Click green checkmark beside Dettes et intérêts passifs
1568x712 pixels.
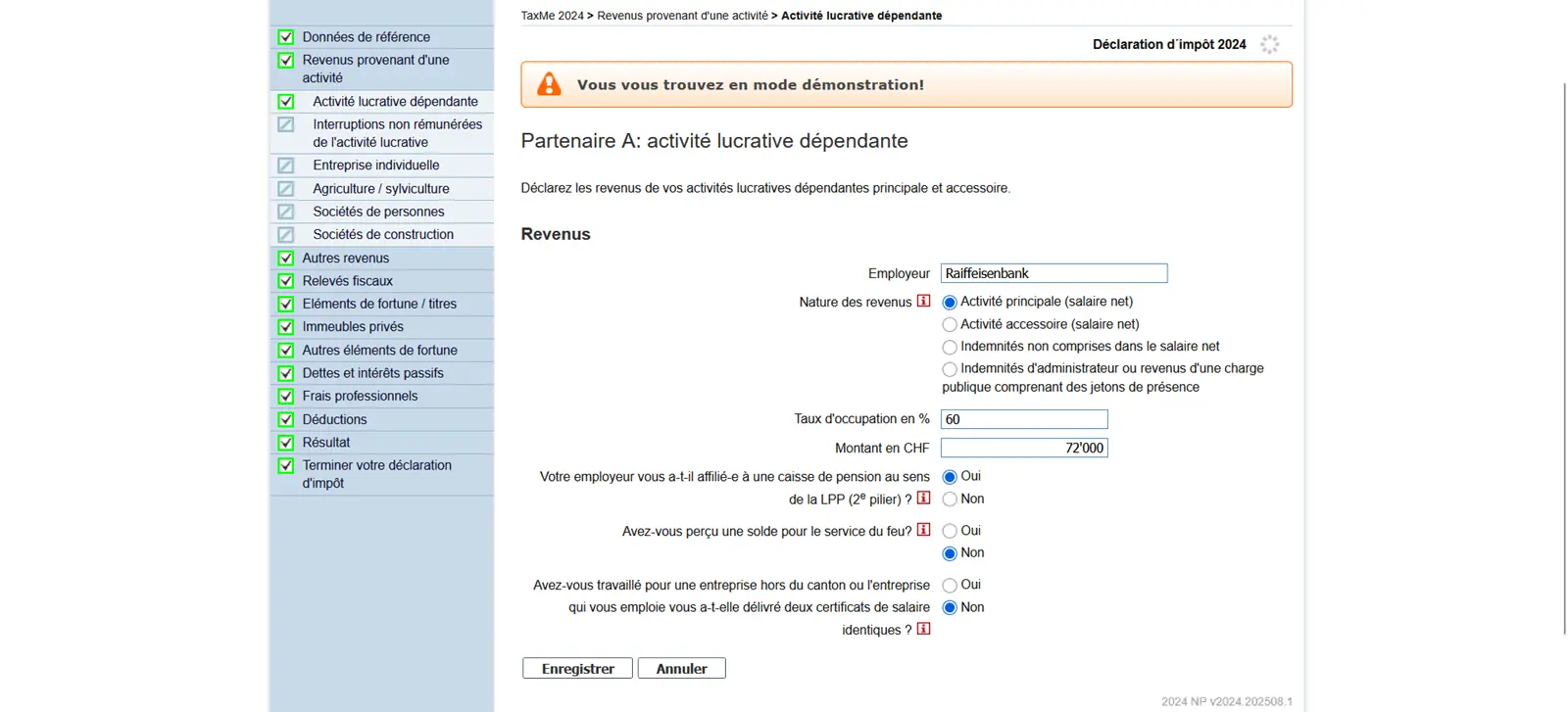286,373
